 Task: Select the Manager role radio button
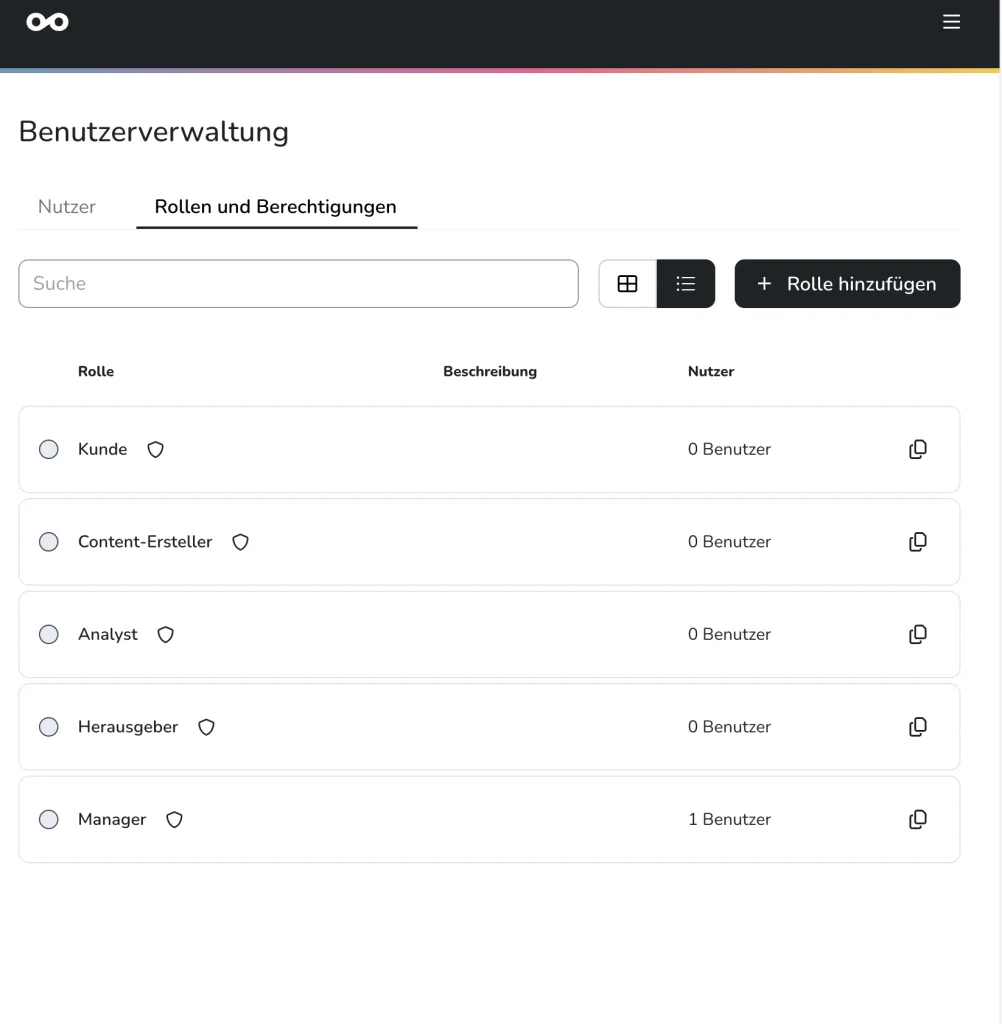coord(48,820)
